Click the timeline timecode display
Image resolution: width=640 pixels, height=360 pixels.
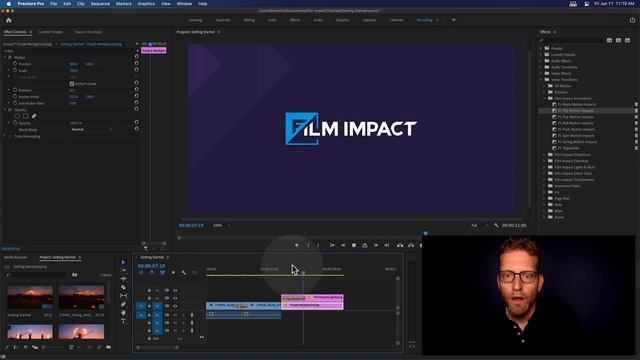(151, 266)
